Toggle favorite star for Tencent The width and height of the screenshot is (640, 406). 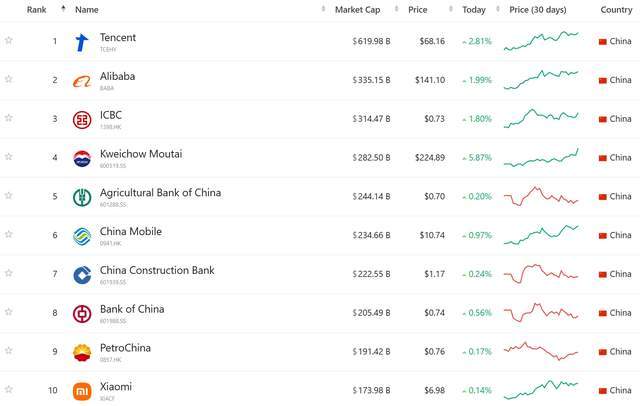pyautogui.click(x=9, y=40)
